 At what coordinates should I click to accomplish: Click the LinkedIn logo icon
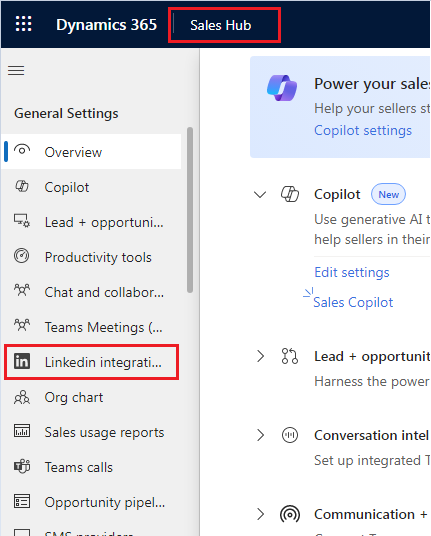22,361
